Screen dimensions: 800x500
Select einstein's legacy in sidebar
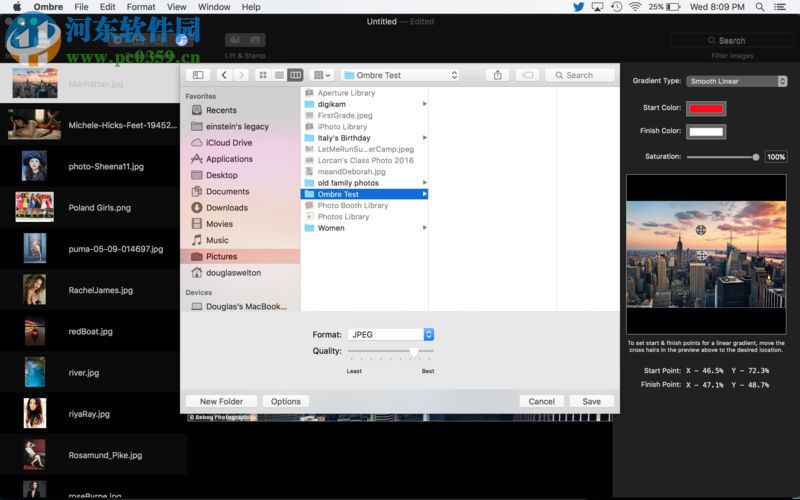point(240,127)
